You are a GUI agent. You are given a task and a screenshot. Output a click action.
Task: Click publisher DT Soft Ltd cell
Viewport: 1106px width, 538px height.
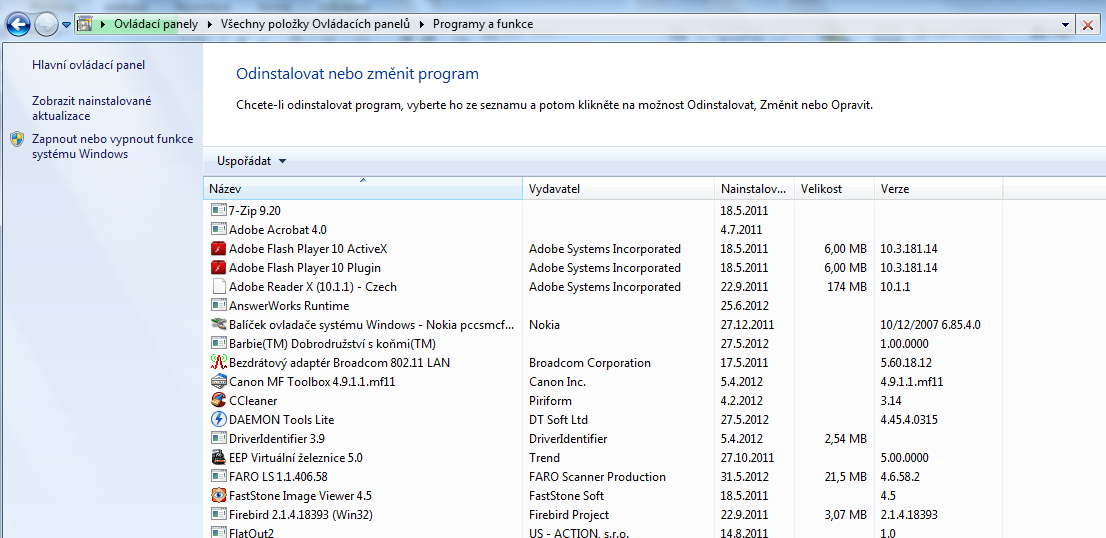click(558, 420)
